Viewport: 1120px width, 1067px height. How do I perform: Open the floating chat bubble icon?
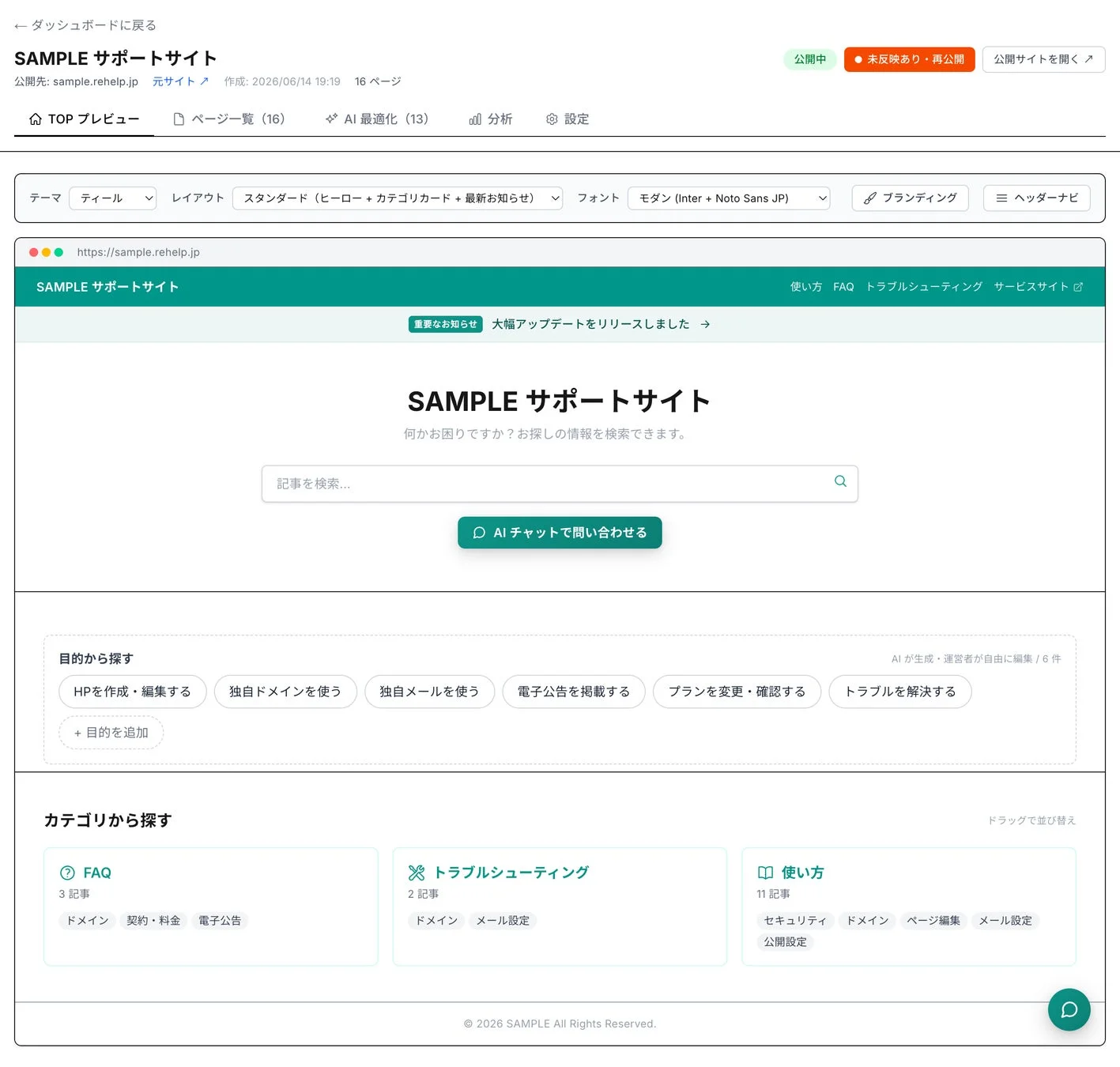(1069, 1009)
